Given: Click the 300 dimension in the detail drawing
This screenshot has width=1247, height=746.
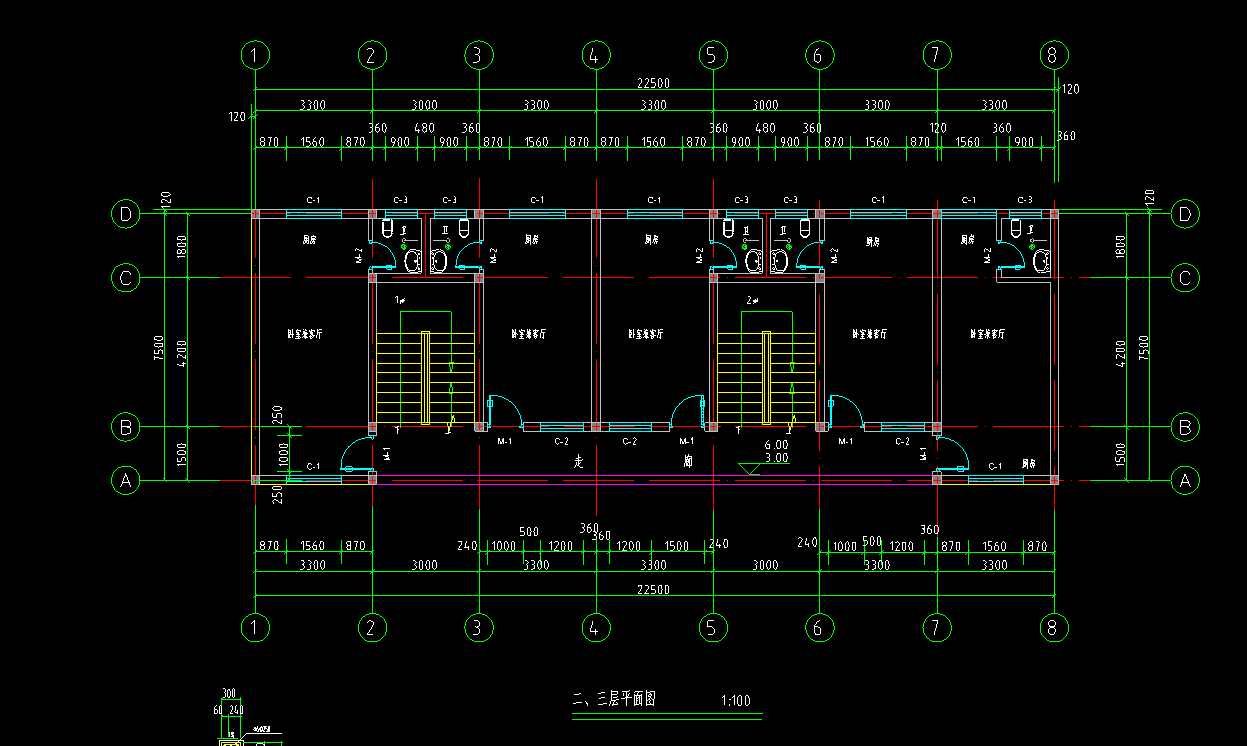Looking at the screenshot, I should pyautogui.click(x=229, y=694).
